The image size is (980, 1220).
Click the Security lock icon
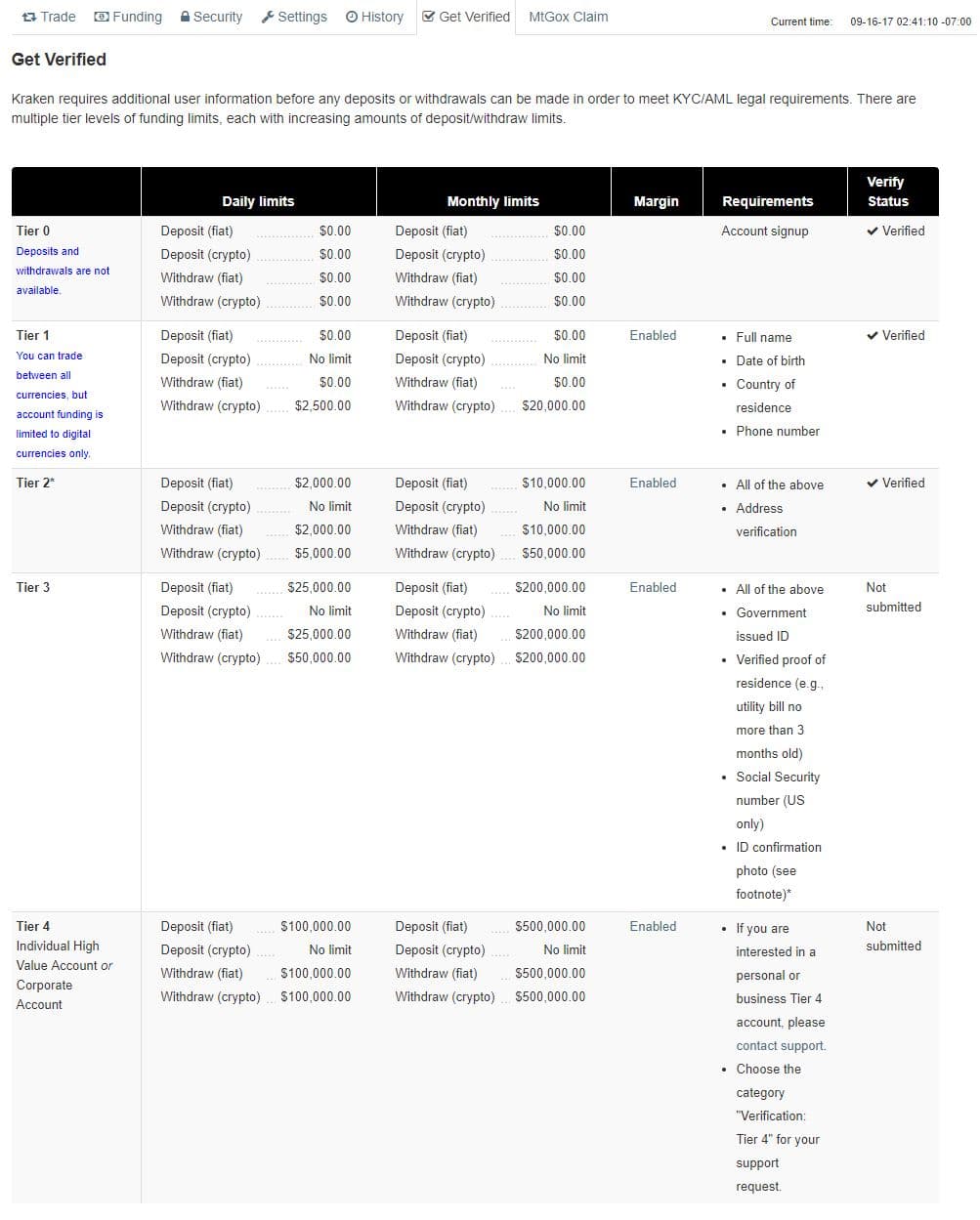(186, 17)
